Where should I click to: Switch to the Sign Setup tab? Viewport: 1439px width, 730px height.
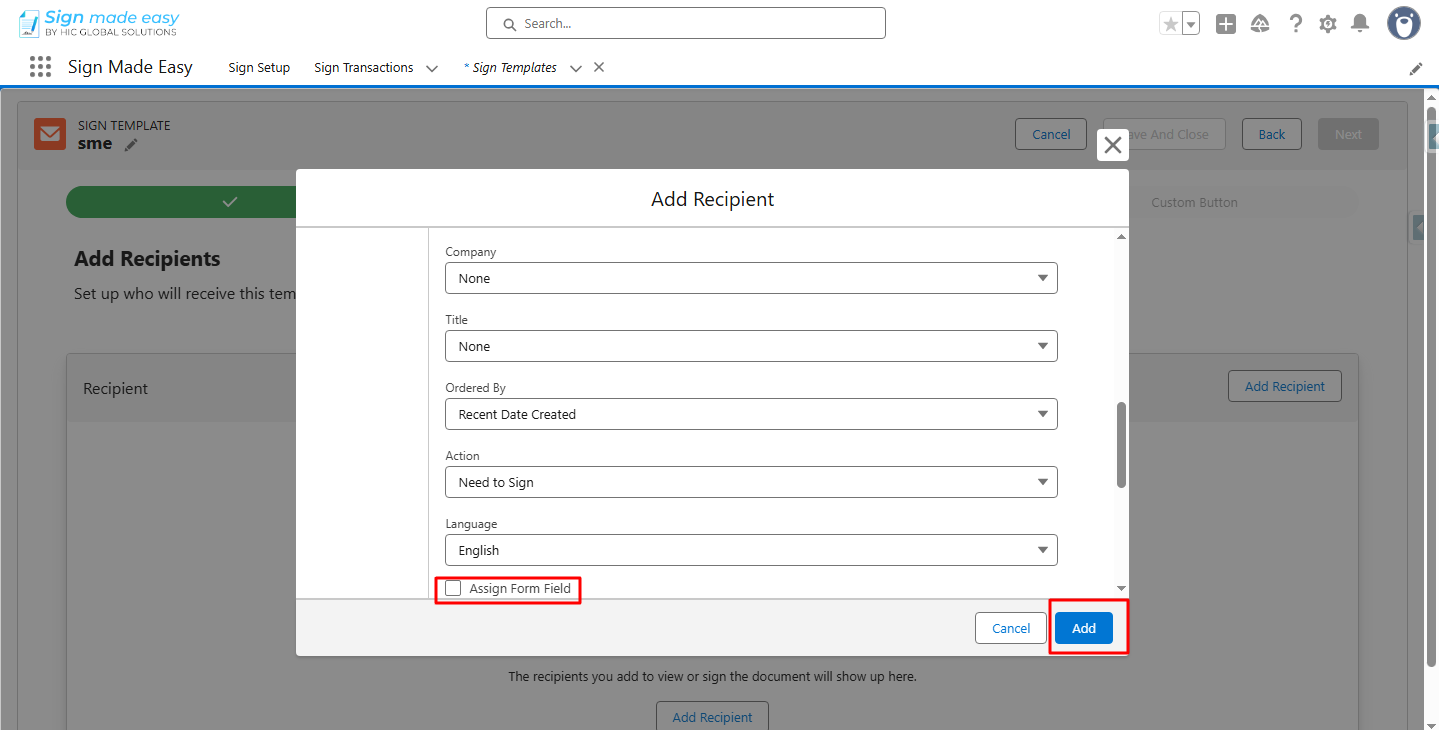[x=258, y=67]
